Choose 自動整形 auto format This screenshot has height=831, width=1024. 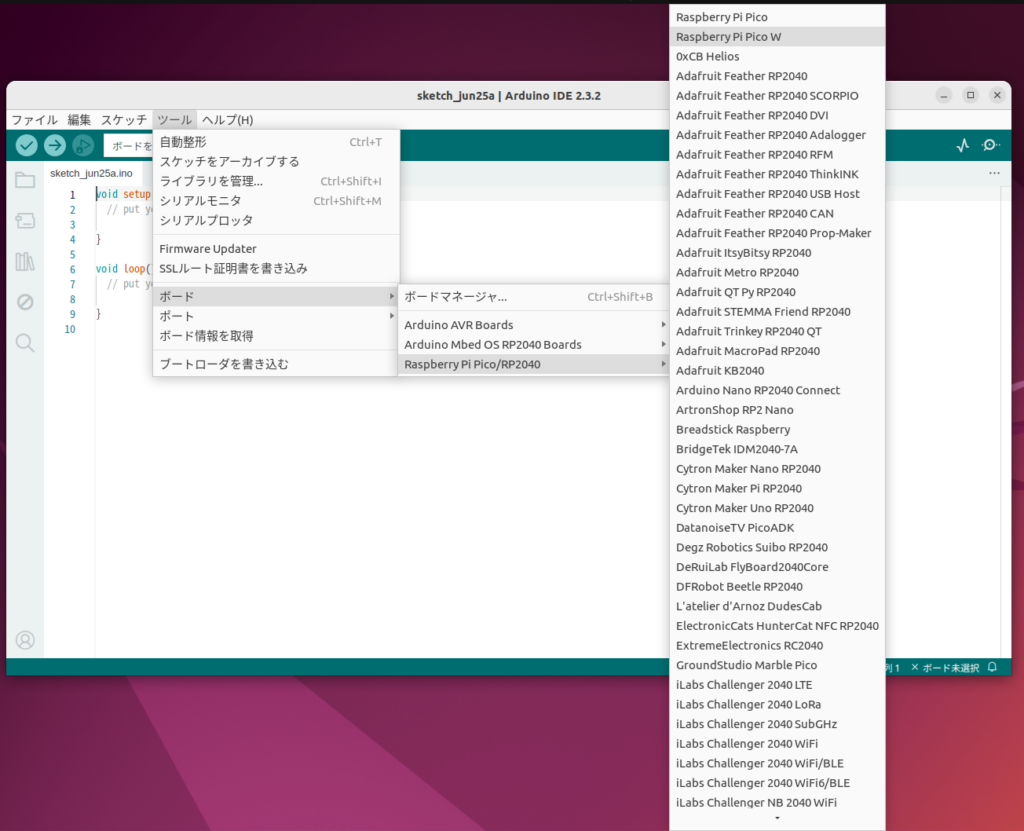[x=276, y=142]
